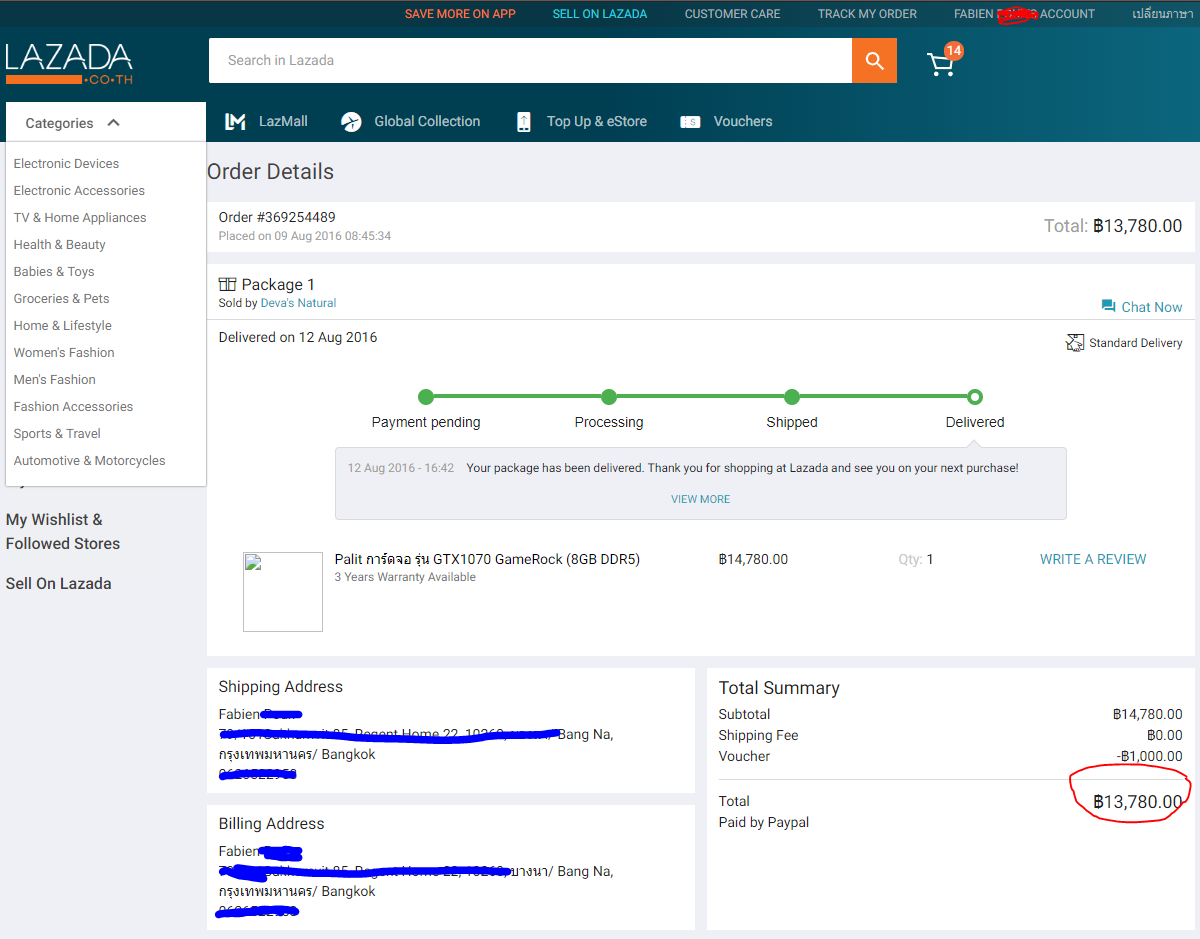Click the Package 1 box icon
Viewport: 1200px width, 939px height.
pos(227,285)
